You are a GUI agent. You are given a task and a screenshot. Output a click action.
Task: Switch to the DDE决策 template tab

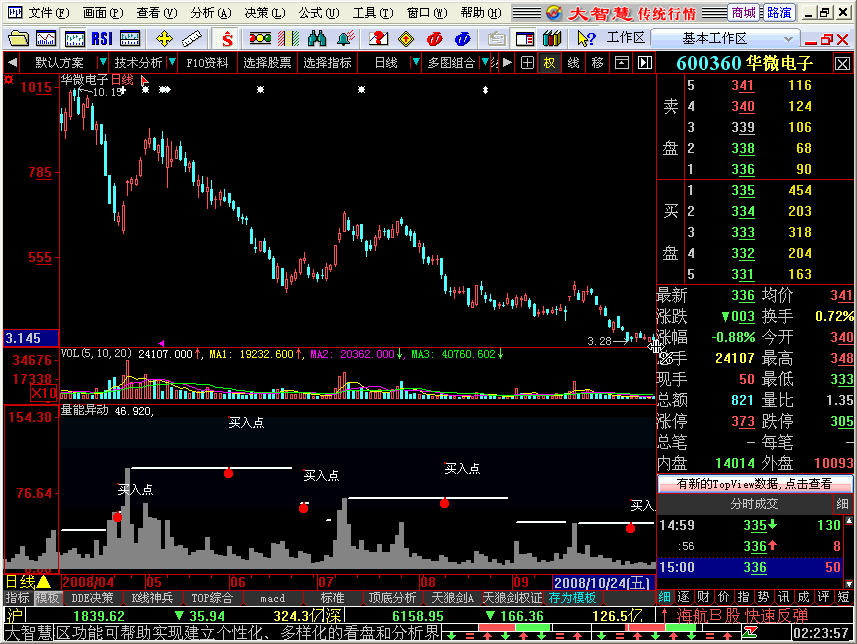click(x=92, y=598)
